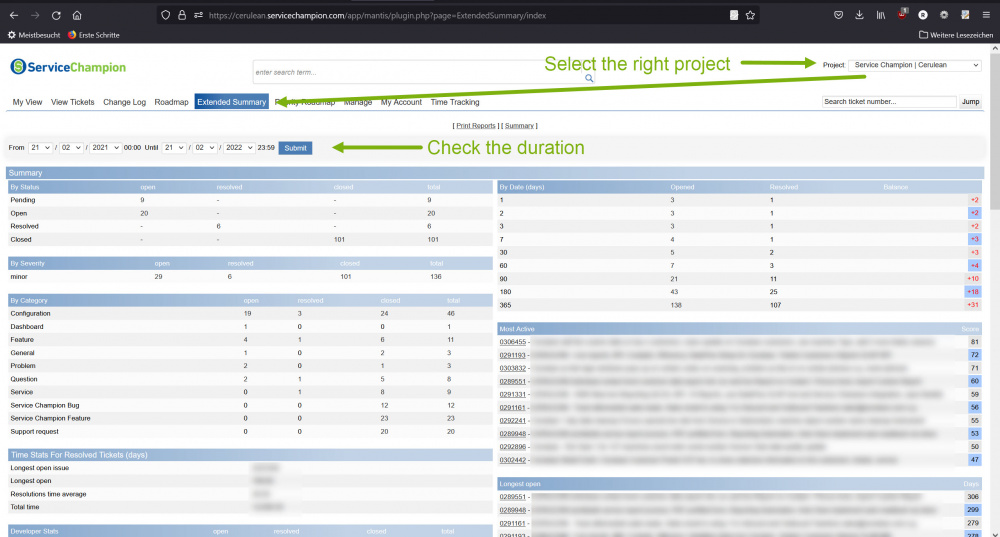1000x537 pixels.
Task: Switch to the View Tickets tab
Action: click(73, 102)
